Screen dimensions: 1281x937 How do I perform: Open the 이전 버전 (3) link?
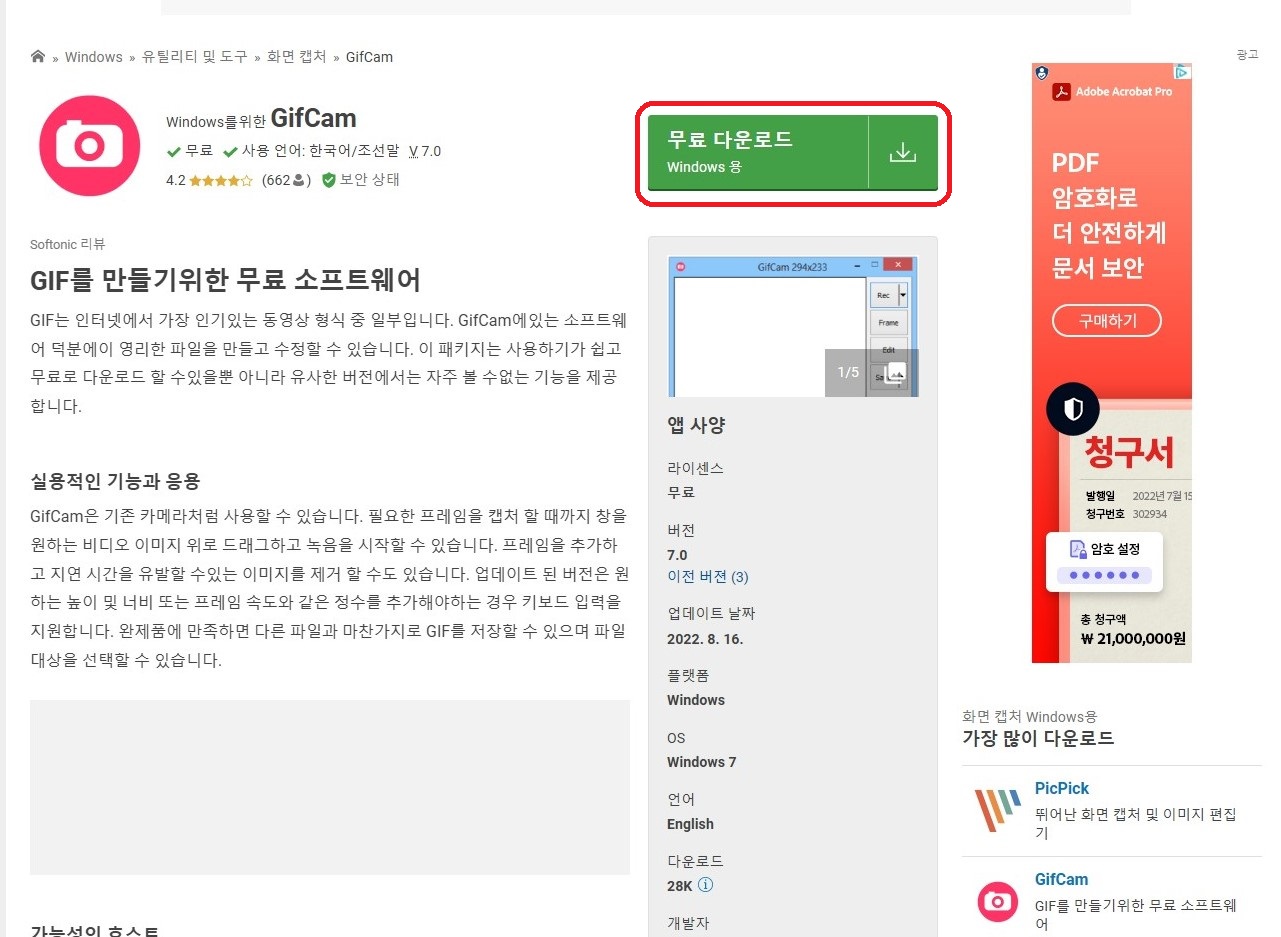point(708,577)
